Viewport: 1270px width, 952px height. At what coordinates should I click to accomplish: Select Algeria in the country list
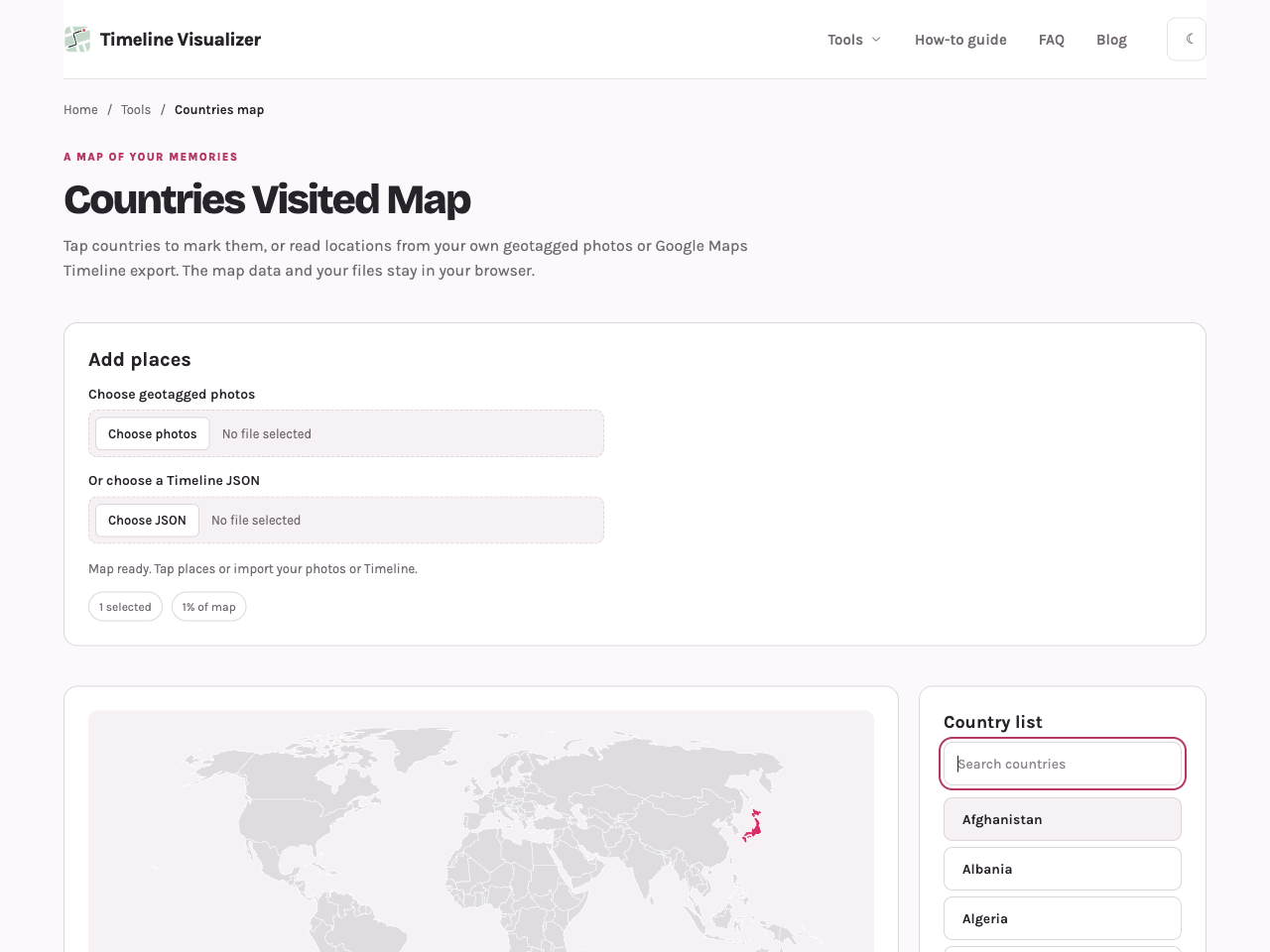tap(1063, 919)
